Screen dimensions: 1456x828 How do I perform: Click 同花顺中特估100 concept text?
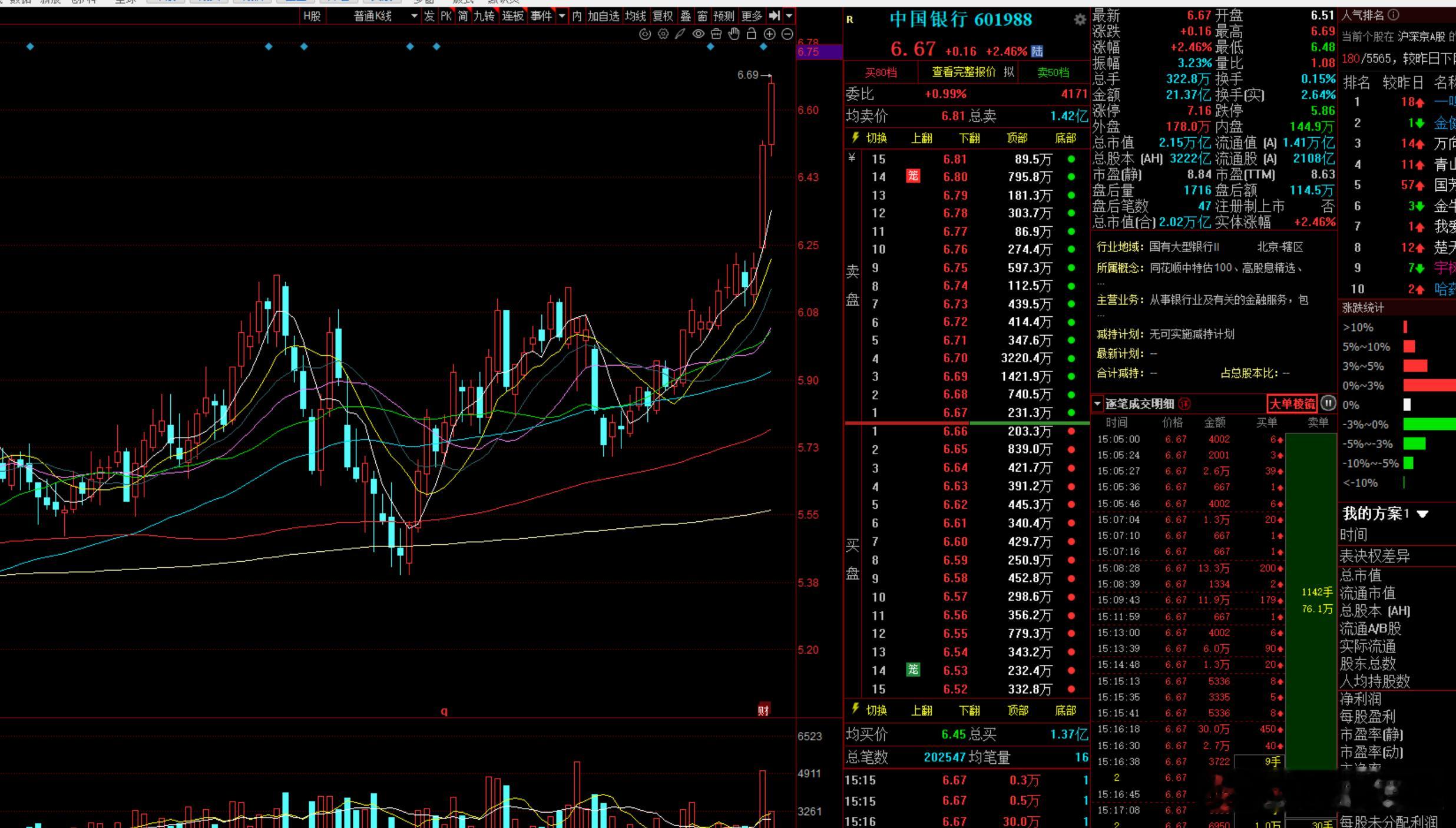tap(1191, 268)
